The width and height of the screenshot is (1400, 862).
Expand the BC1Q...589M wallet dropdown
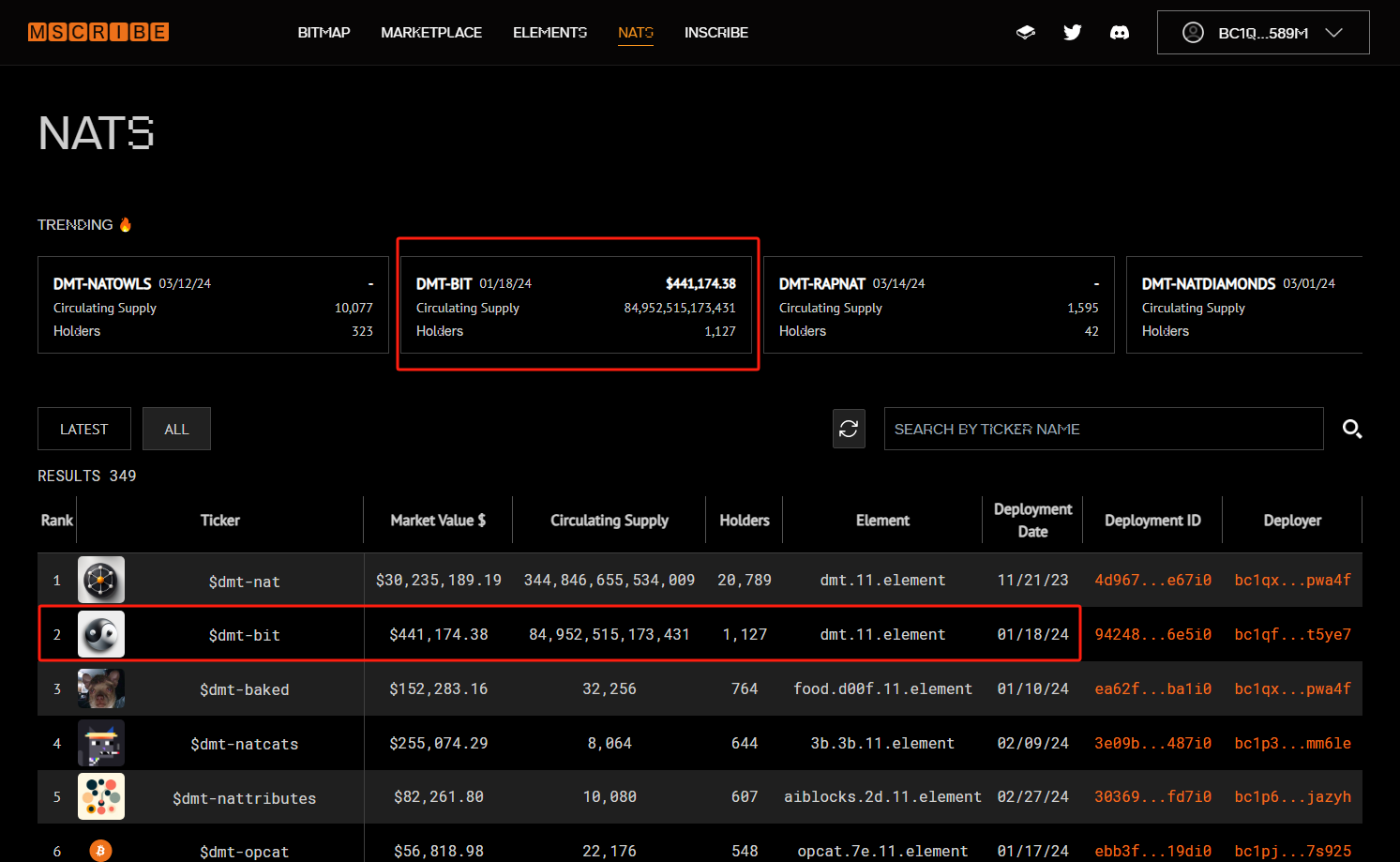pos(1263,33)
